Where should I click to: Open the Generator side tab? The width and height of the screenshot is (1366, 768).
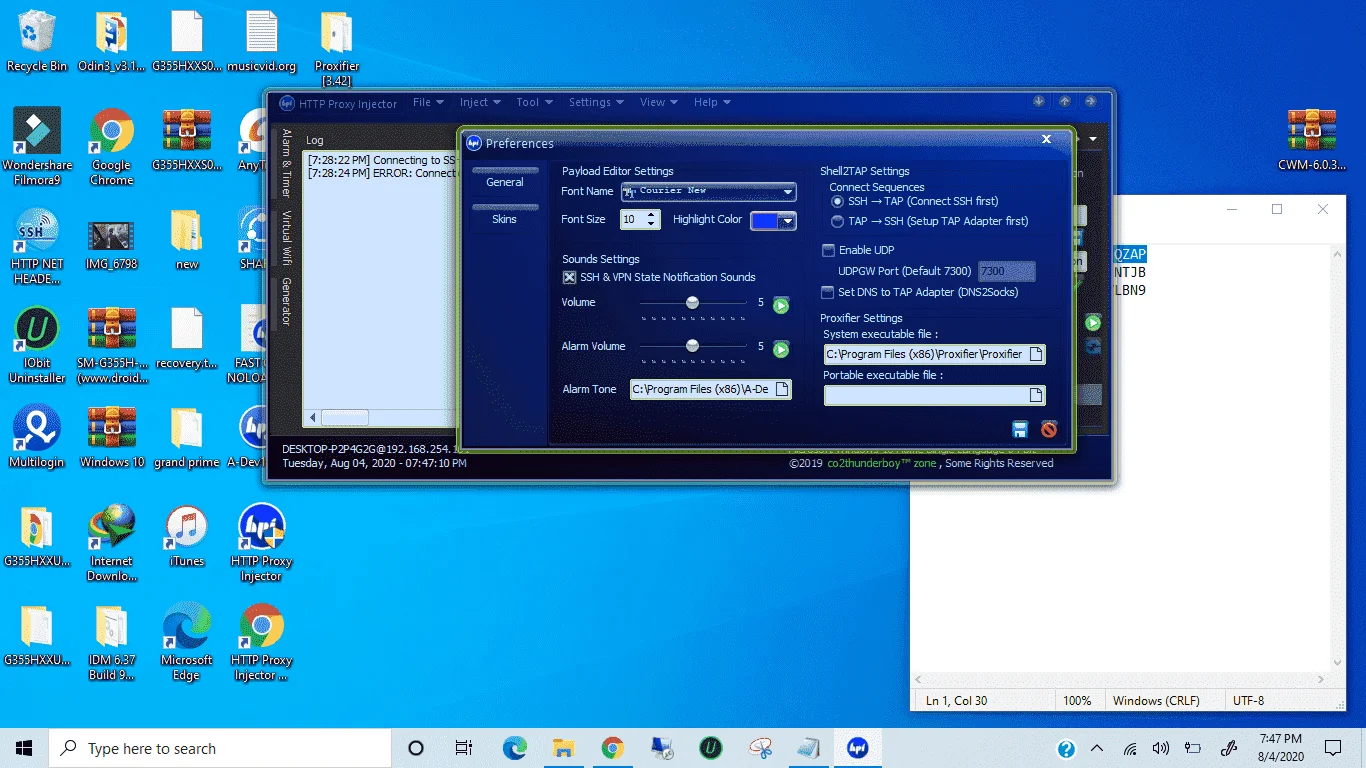(x=286, y=301)
